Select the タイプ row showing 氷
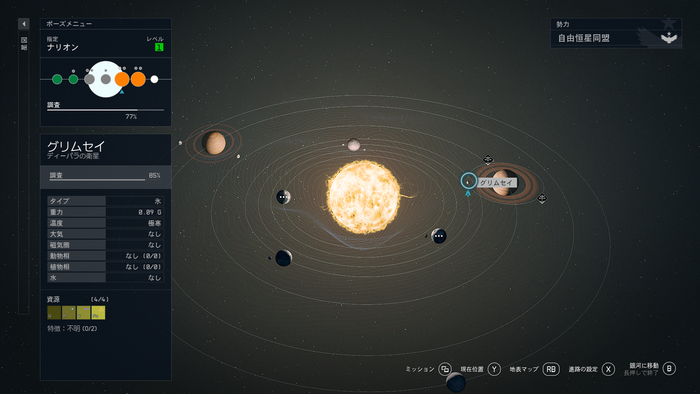The image size is (700, 394). 105,201
